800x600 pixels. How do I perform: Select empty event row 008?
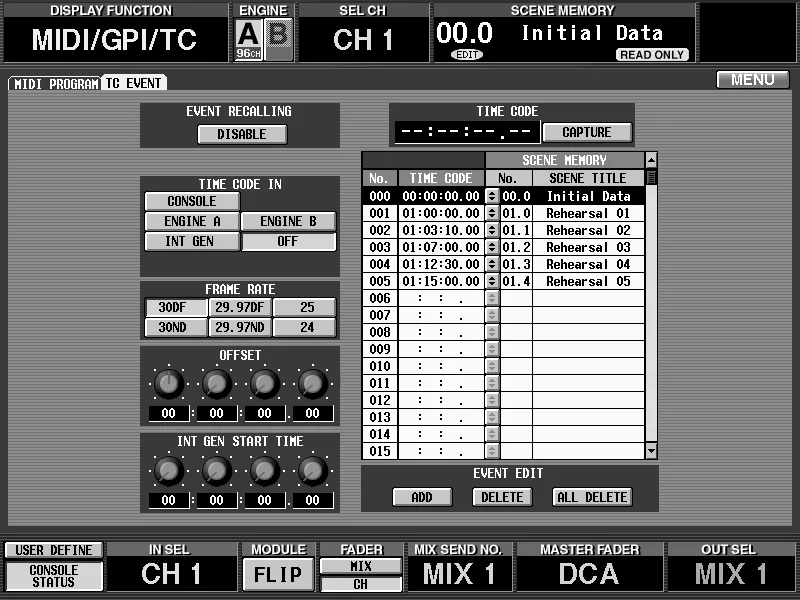click(504, 332)
